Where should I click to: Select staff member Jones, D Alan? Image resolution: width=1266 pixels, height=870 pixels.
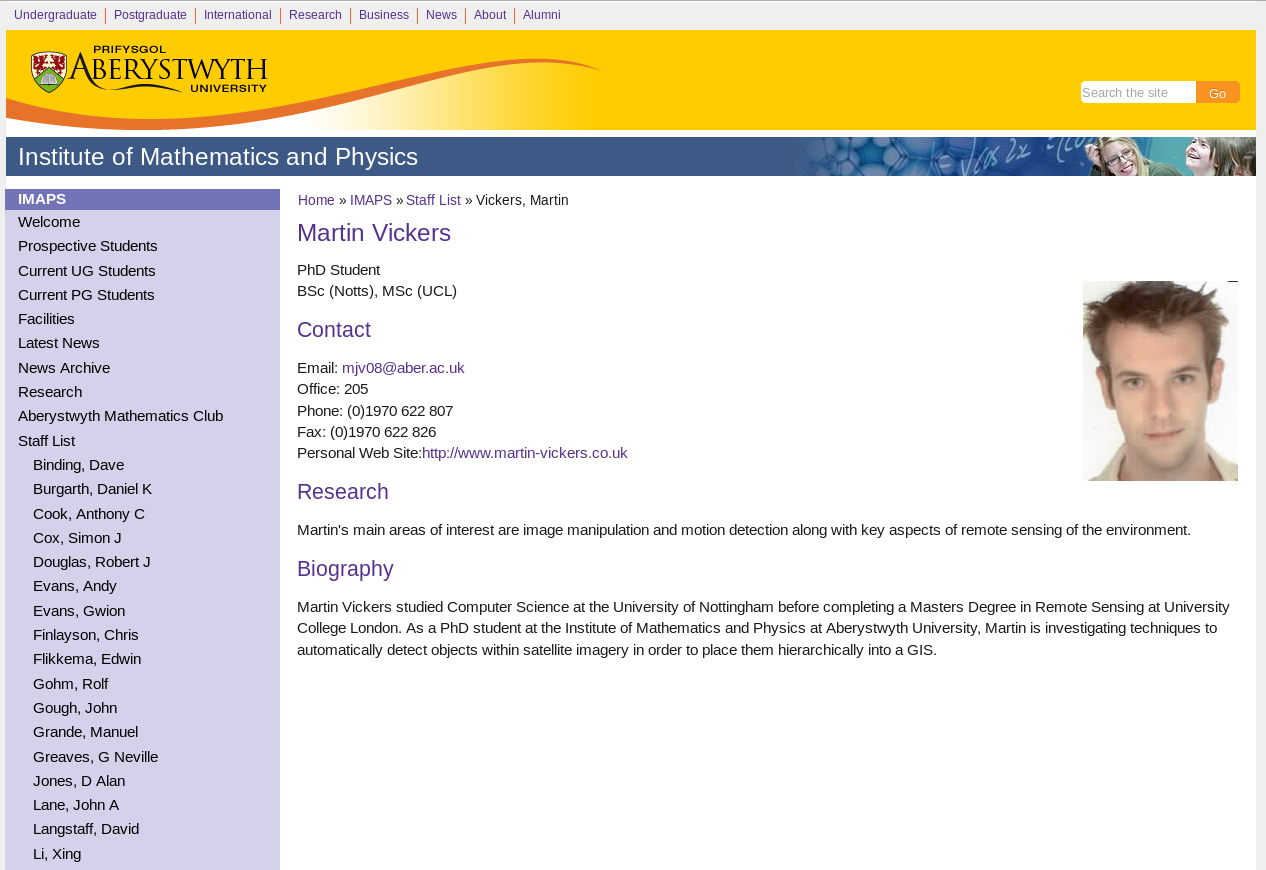[x=79, y=781]
